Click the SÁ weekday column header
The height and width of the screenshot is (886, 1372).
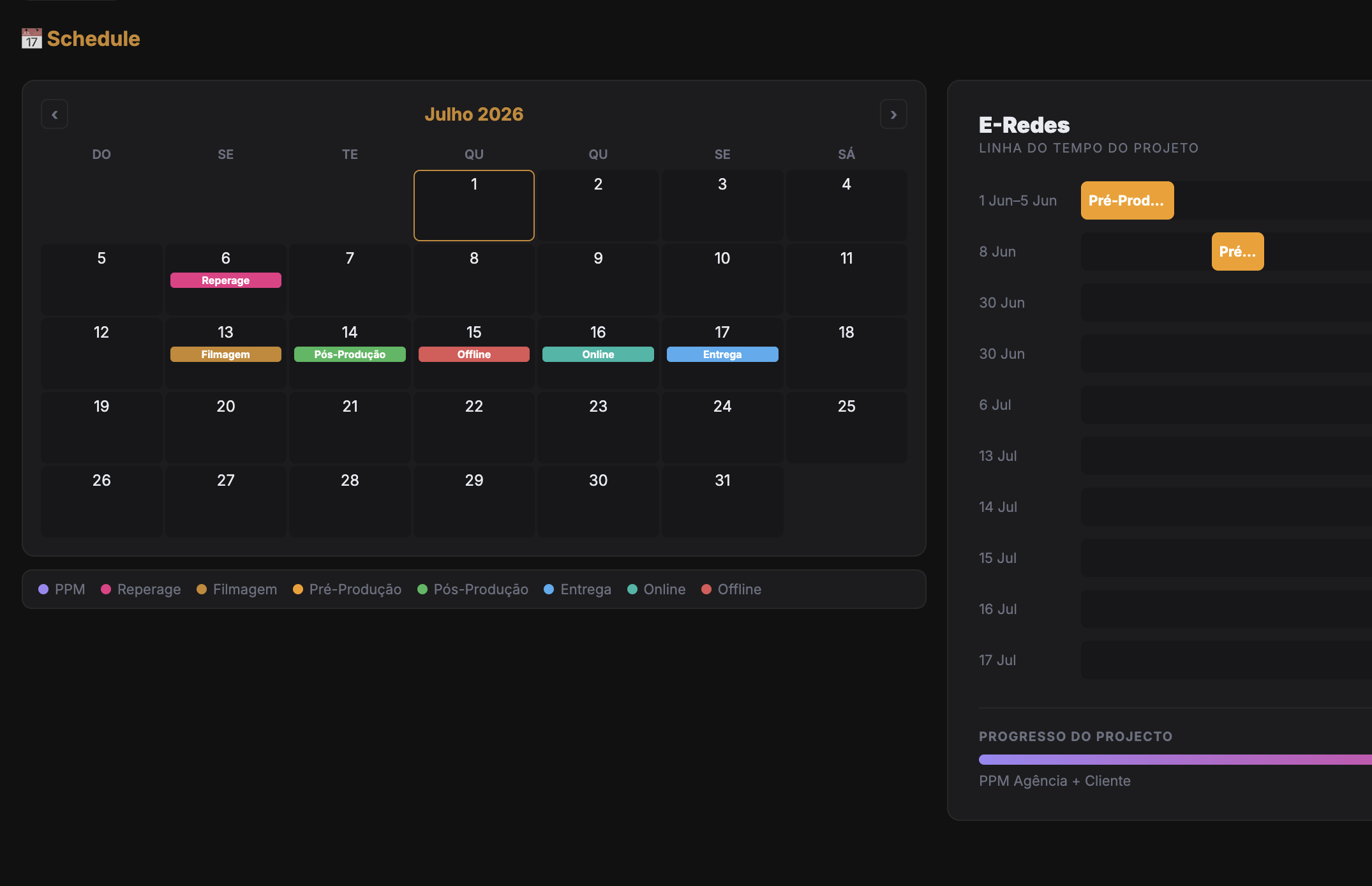click(x=847, y=154)
